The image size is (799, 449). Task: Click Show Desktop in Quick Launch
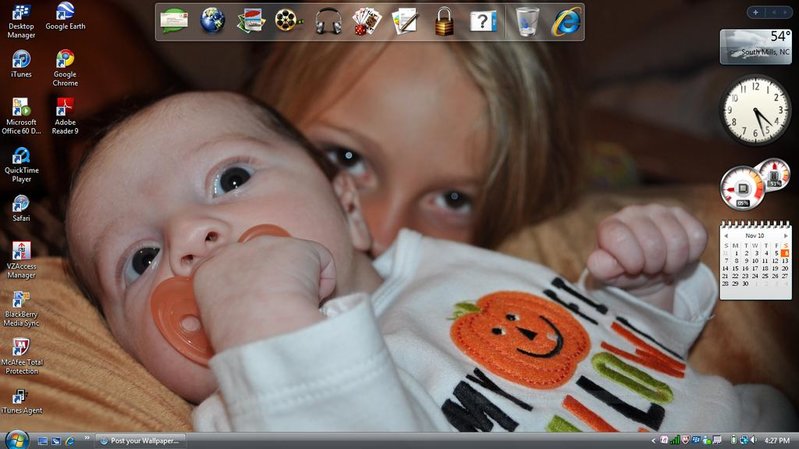pos(43,441)
